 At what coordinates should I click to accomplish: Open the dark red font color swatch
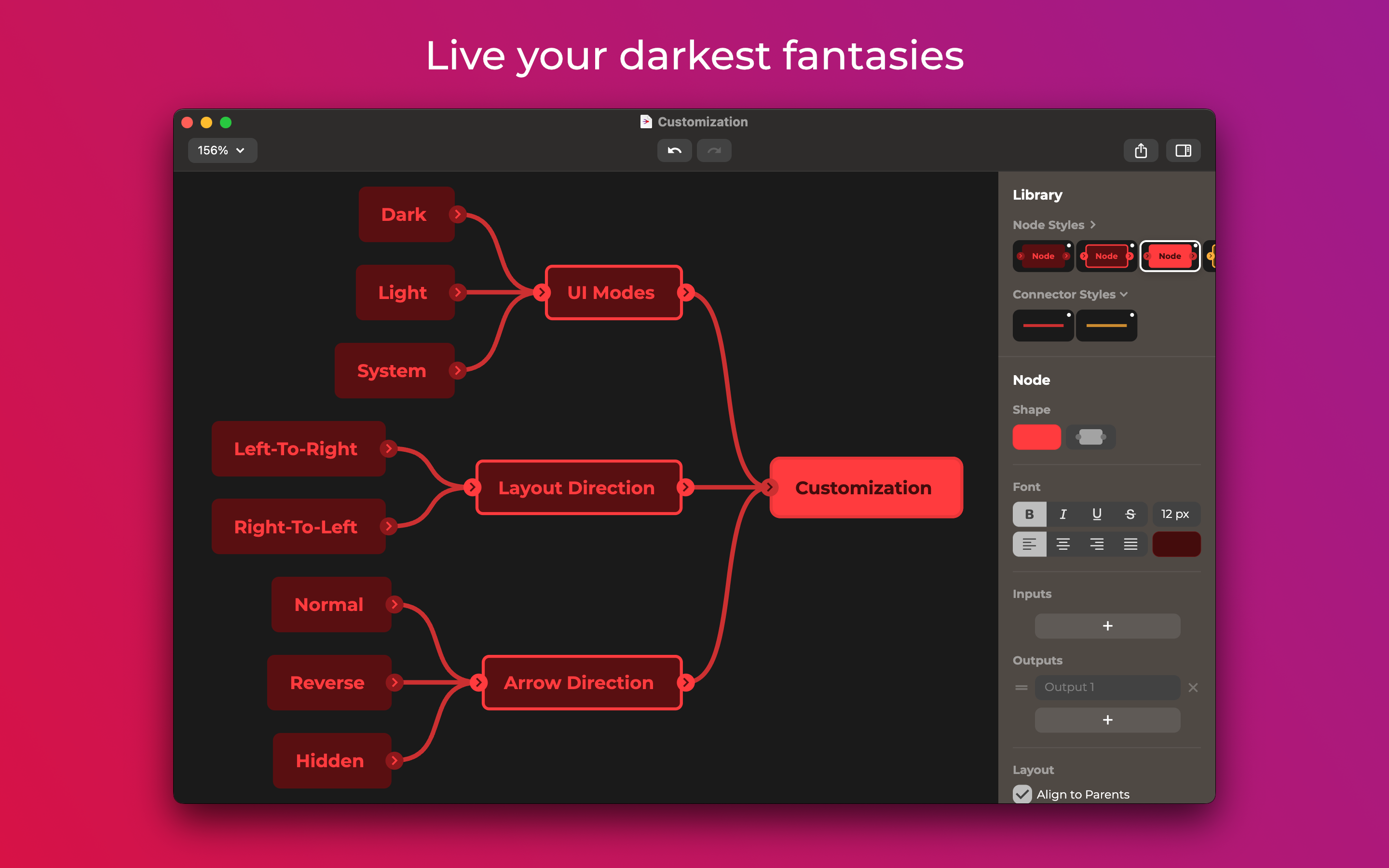coord(1176,543)
